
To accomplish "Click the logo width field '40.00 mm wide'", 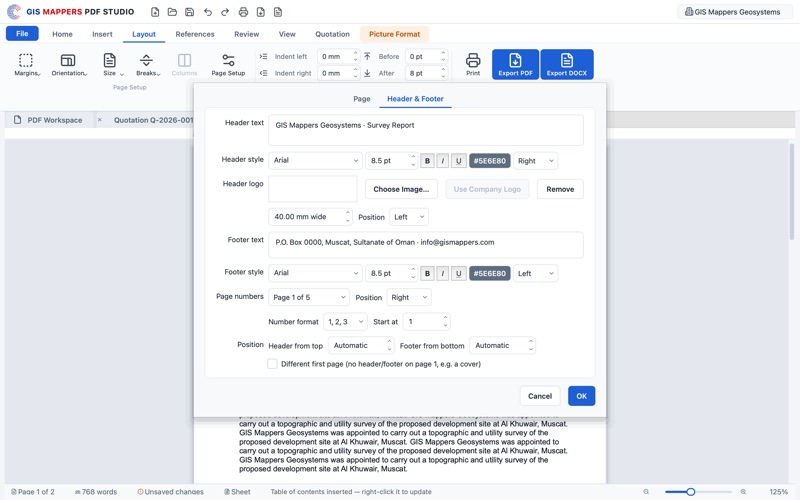I will (310, 217).
